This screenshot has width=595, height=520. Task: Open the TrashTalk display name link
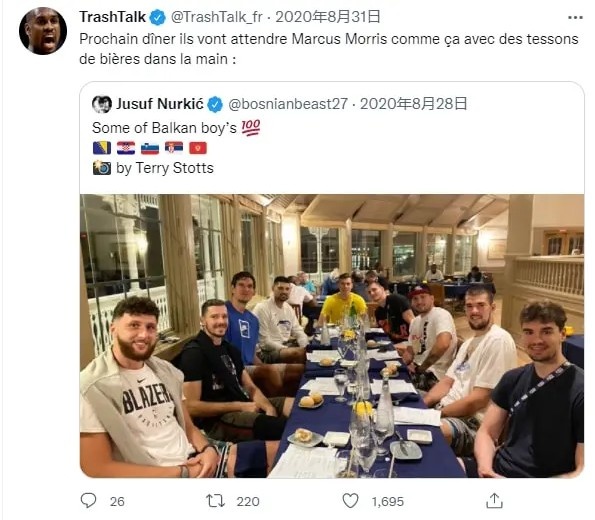(x=112, y=17)
